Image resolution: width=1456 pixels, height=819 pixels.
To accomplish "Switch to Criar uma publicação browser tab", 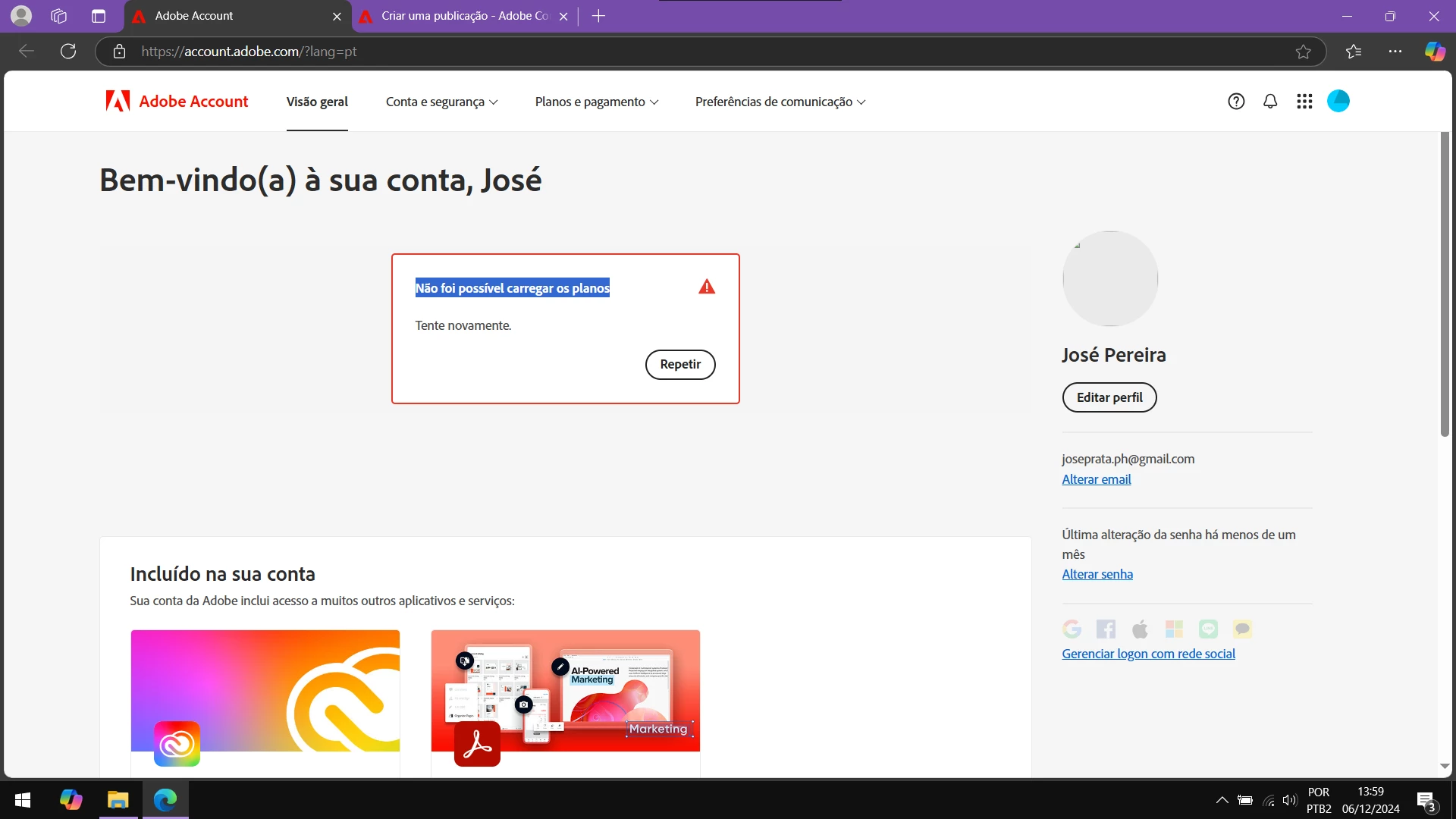I will point(464,16).
